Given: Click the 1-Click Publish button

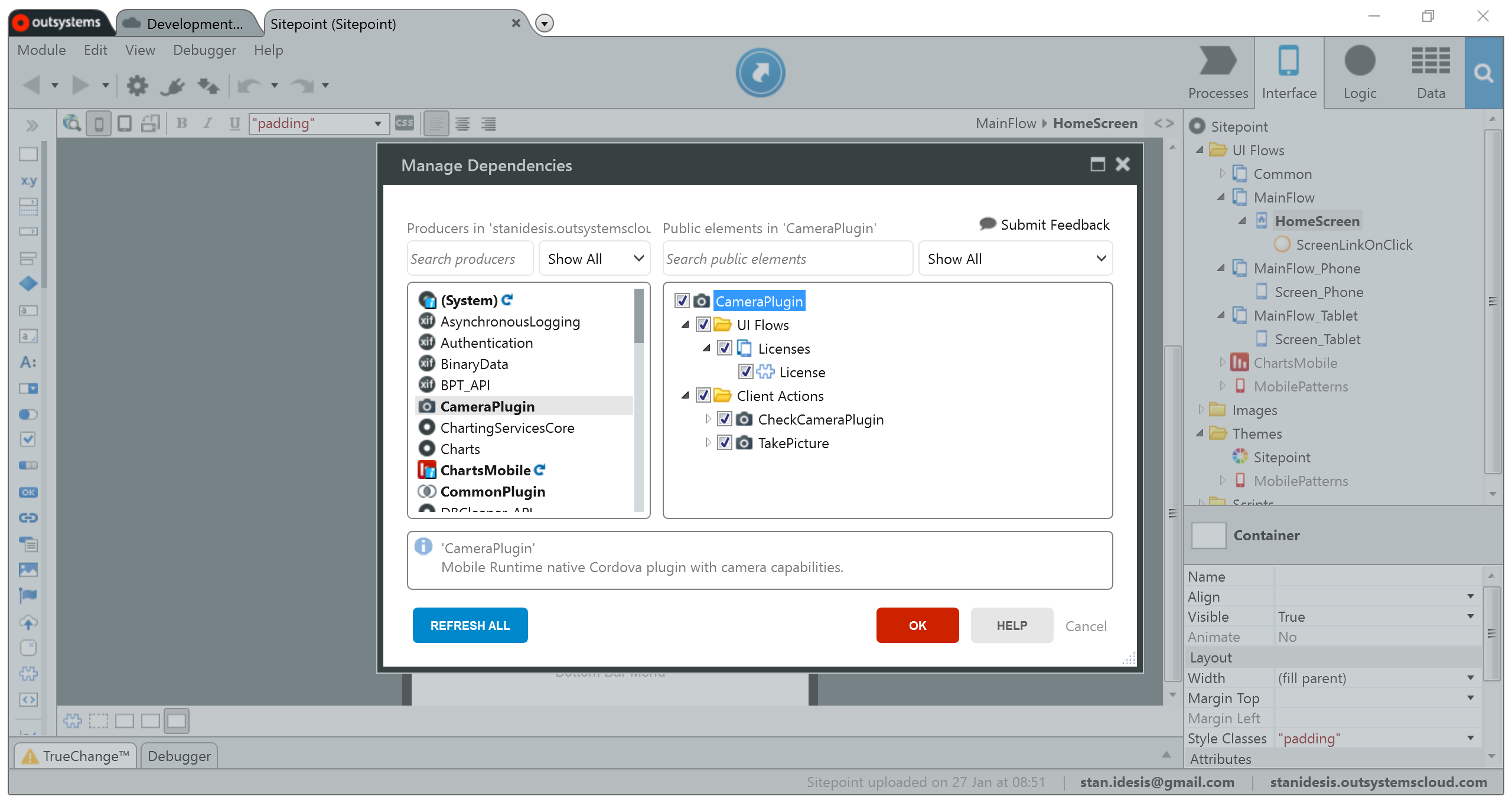Looking at the screenshot, I should 760,73.
